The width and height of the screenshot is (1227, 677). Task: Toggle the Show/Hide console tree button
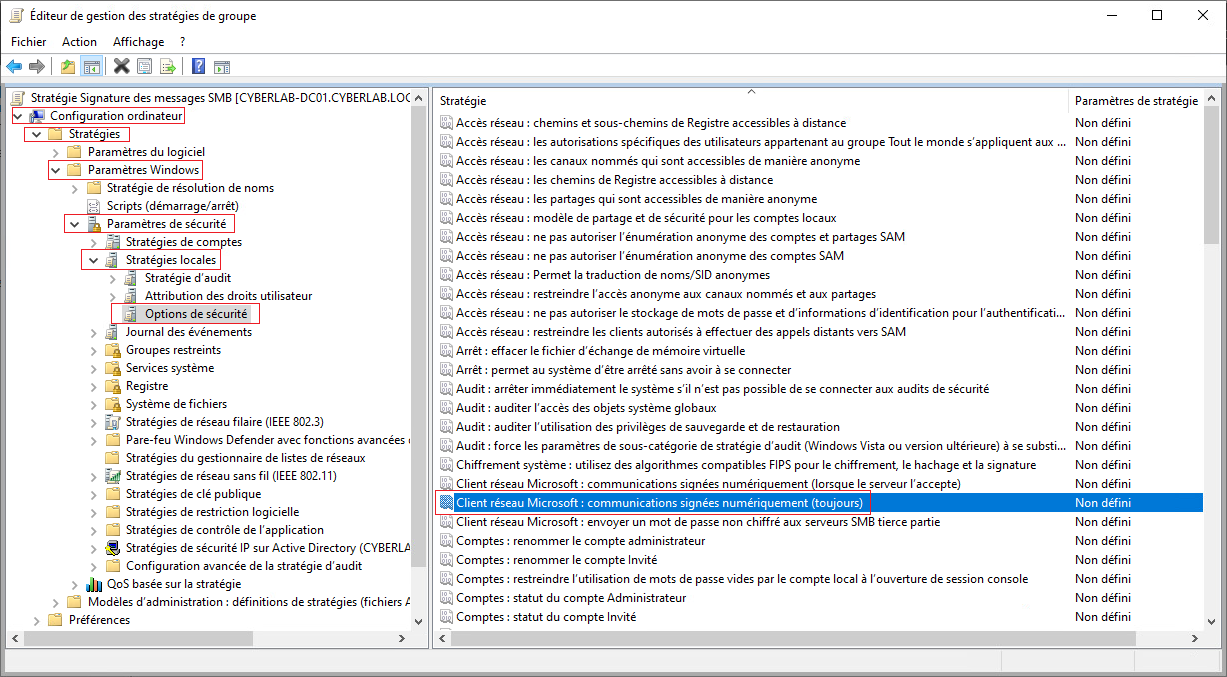(x=92, y=67)
